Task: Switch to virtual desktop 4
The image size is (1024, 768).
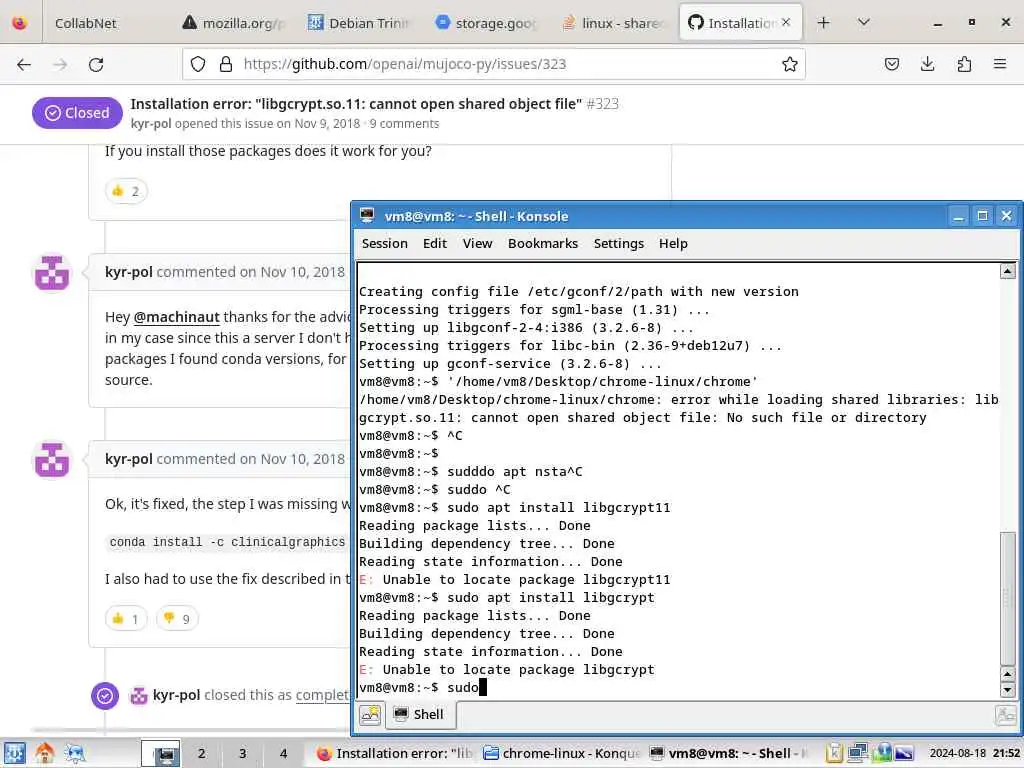Action: [283, 754]
